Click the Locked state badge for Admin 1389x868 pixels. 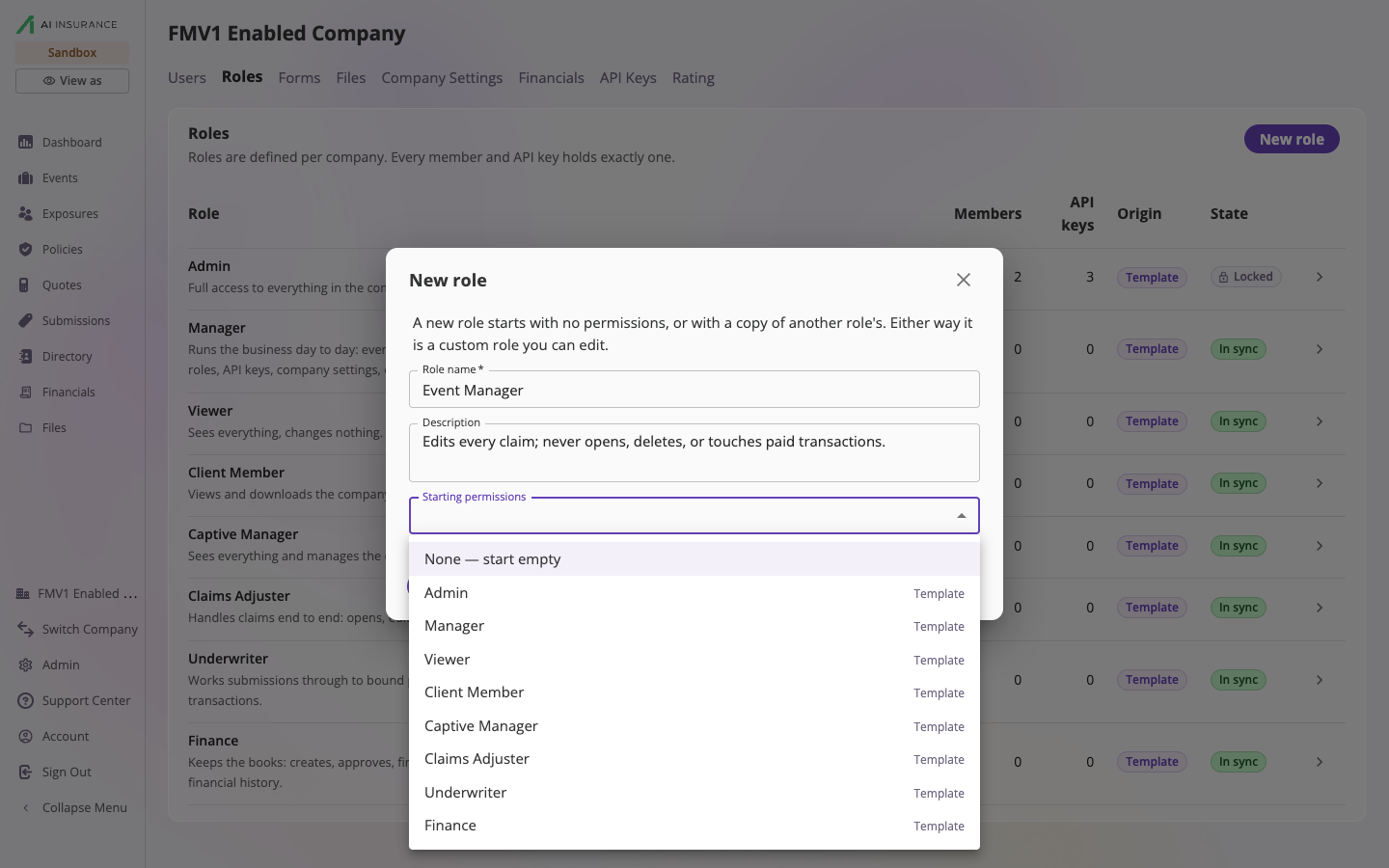click(x=1245, y=277)
